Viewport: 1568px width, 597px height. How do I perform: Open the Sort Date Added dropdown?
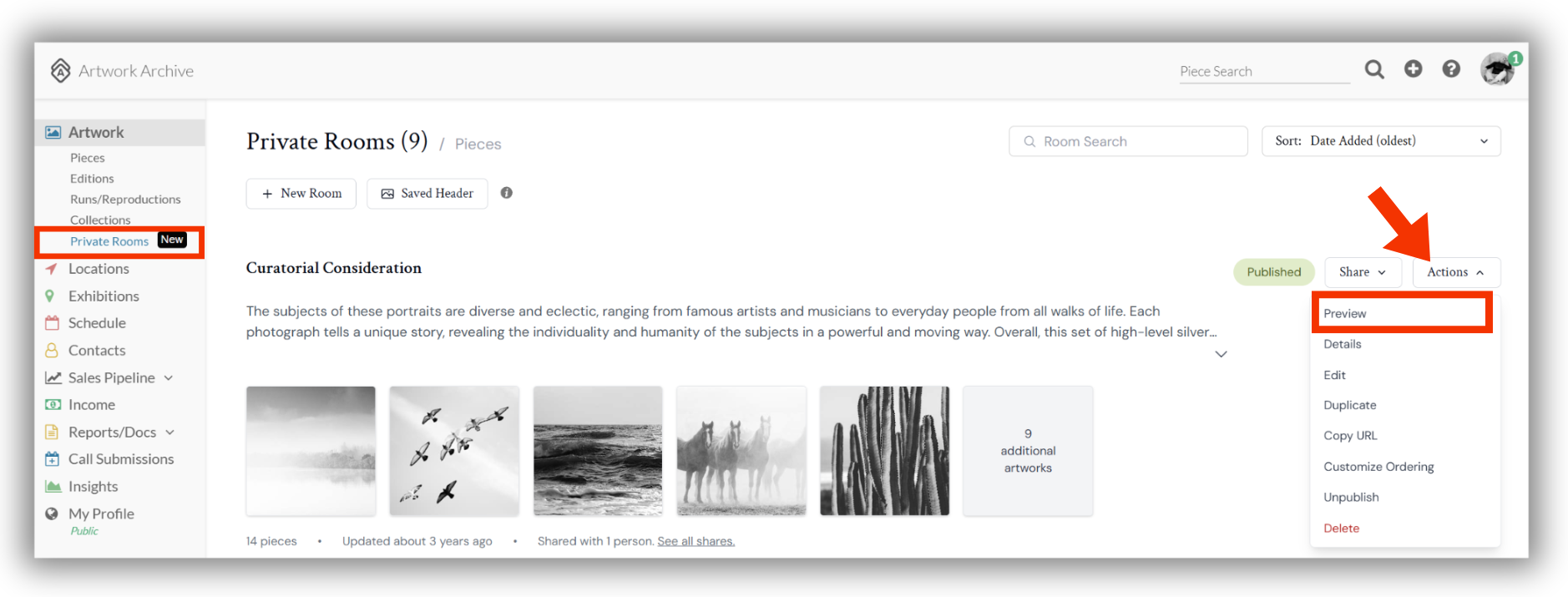(x=1381, y=141)
